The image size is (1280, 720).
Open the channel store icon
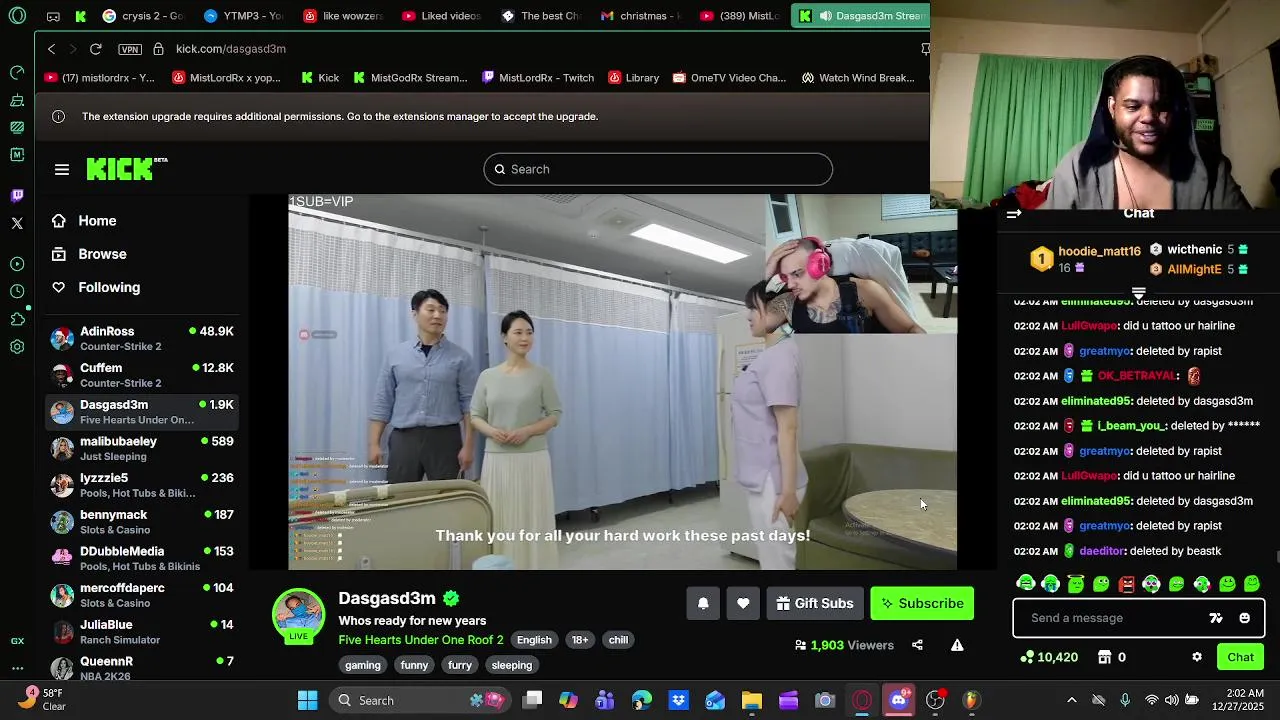[1104, 657]
